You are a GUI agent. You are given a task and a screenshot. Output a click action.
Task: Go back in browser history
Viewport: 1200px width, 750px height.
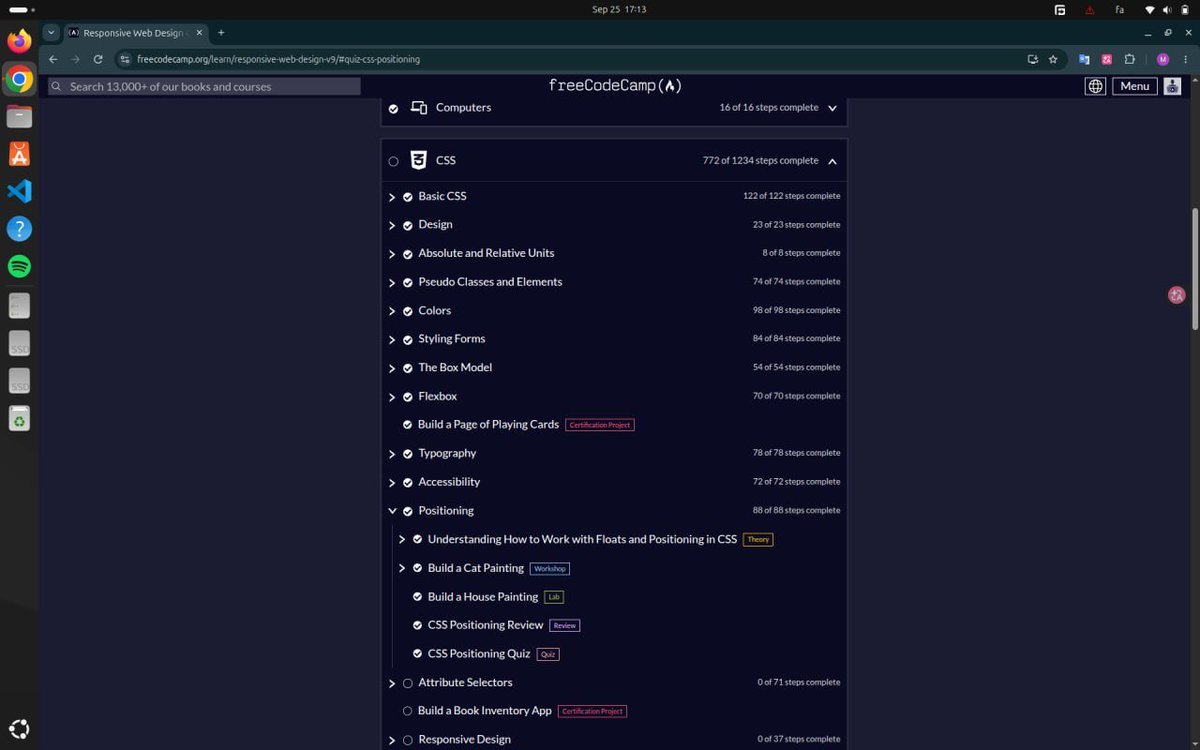53,59
